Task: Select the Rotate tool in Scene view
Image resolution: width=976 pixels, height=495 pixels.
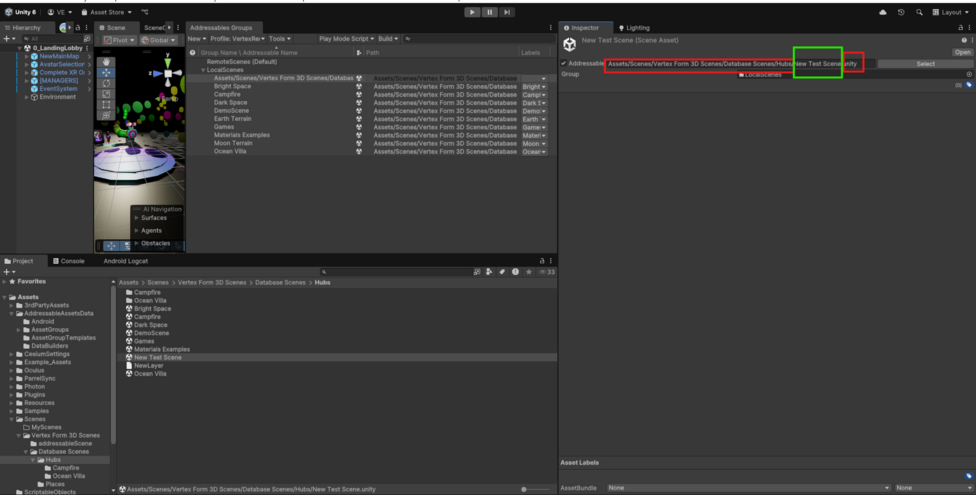Action: click(x=107, y=83)
